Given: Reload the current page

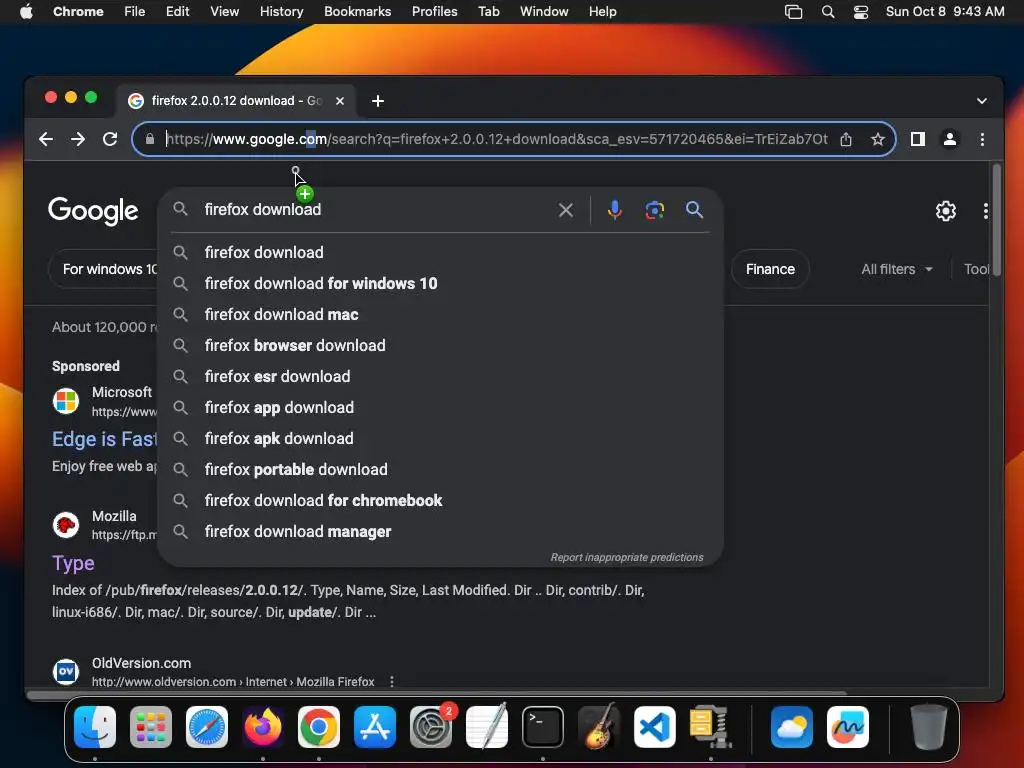Looking at the screenshot, I should point(110,139).
